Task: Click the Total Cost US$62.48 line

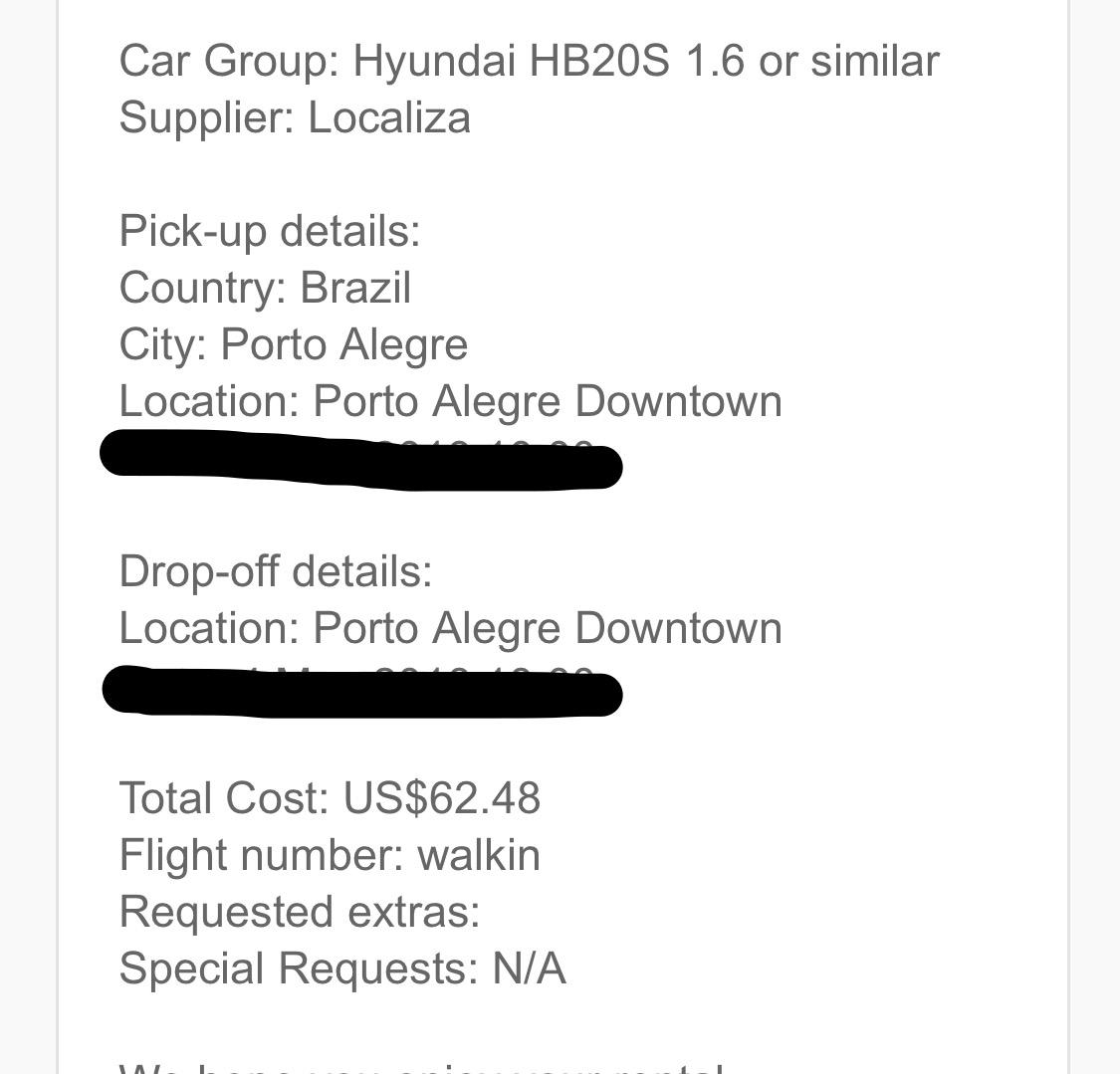Action: coord(330,798)
